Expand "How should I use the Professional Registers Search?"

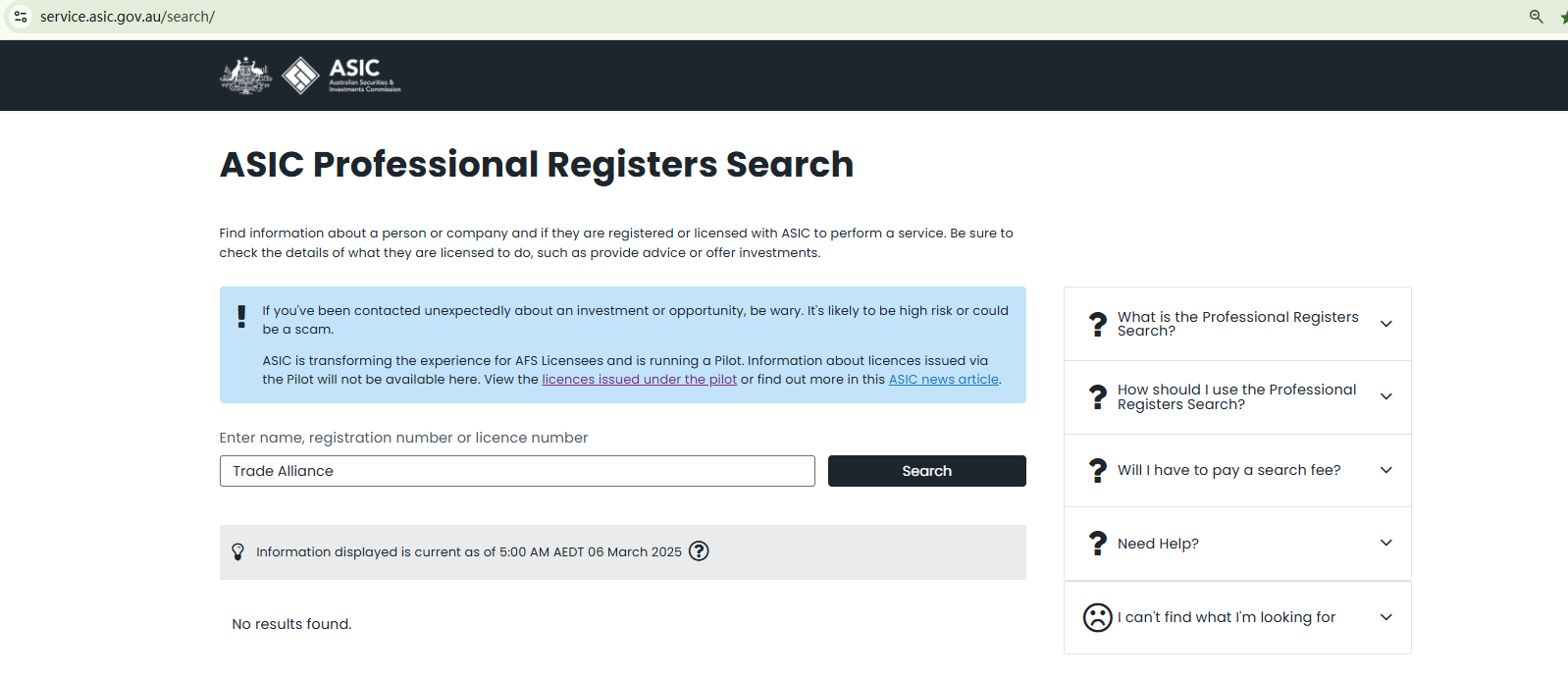tap(1385, 396)
